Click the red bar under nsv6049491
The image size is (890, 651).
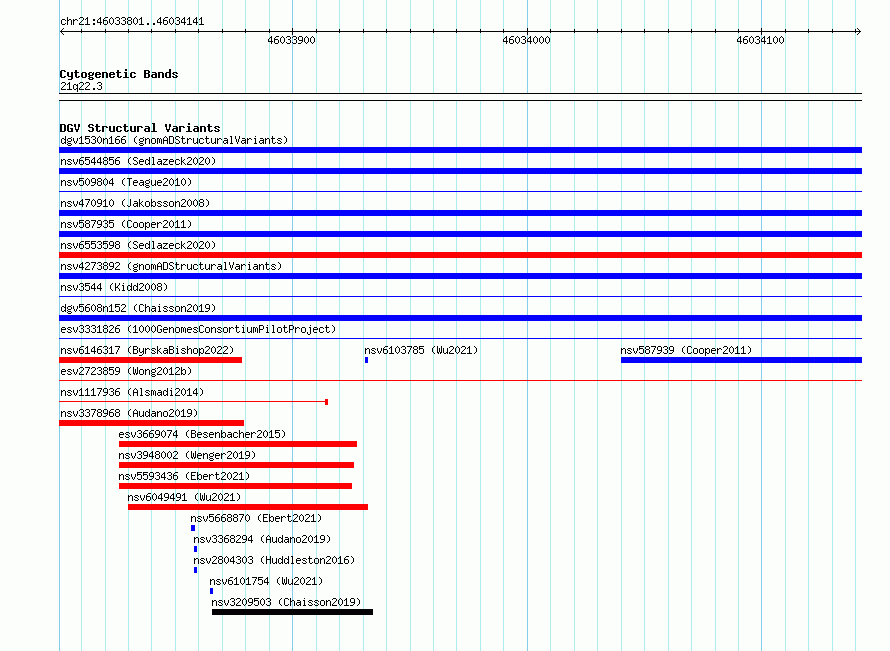[248, 507]
